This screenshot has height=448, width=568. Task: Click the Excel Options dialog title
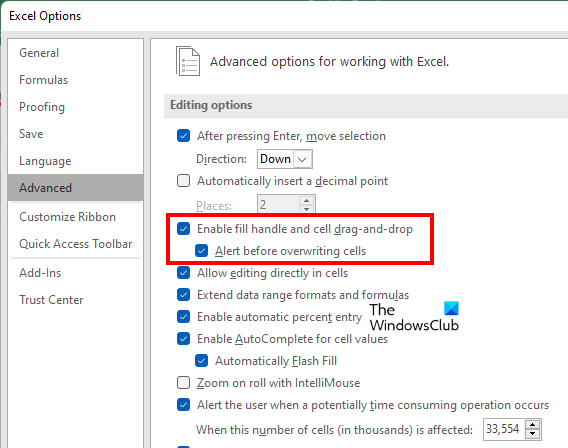[x=45, y=16]
